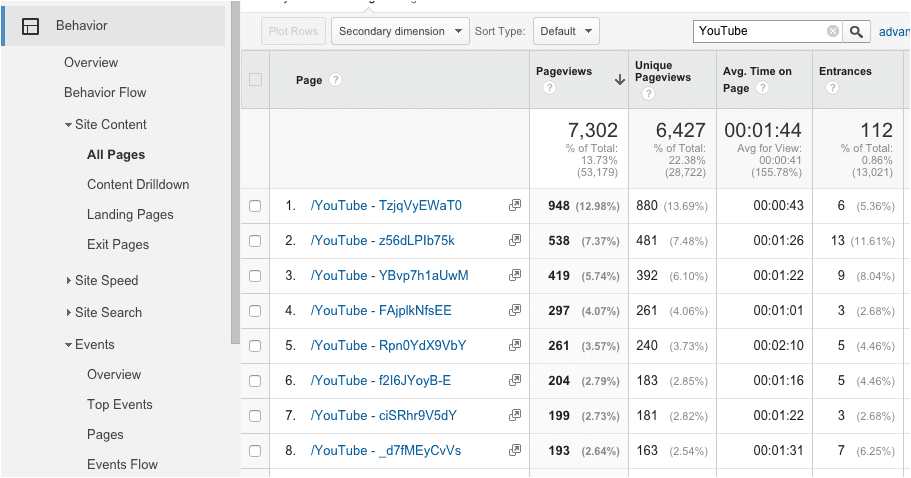This screenshot has height=478, width=911.
Task: Open z56dLPIb75k page in new window icon
Action: 514,240
